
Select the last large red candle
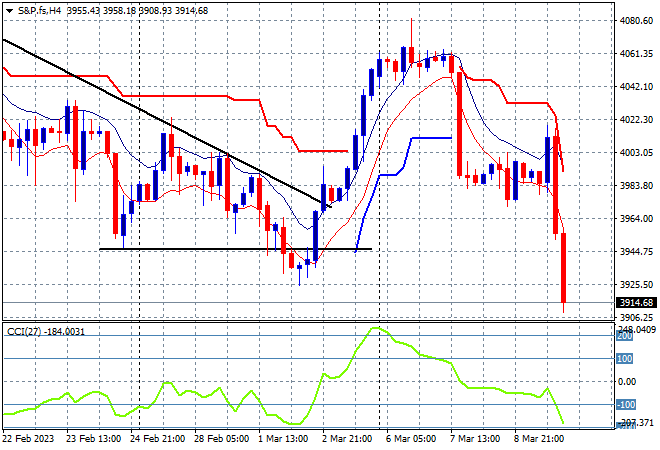[563, 268]
